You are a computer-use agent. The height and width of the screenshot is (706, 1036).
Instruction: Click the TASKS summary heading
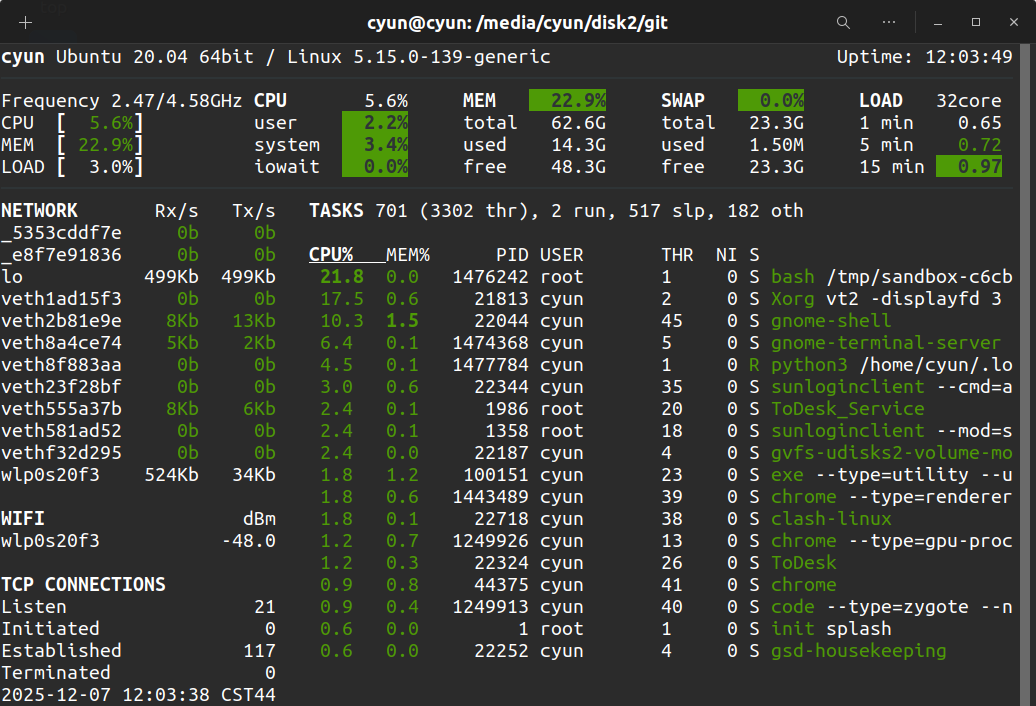tap(336, 211)
